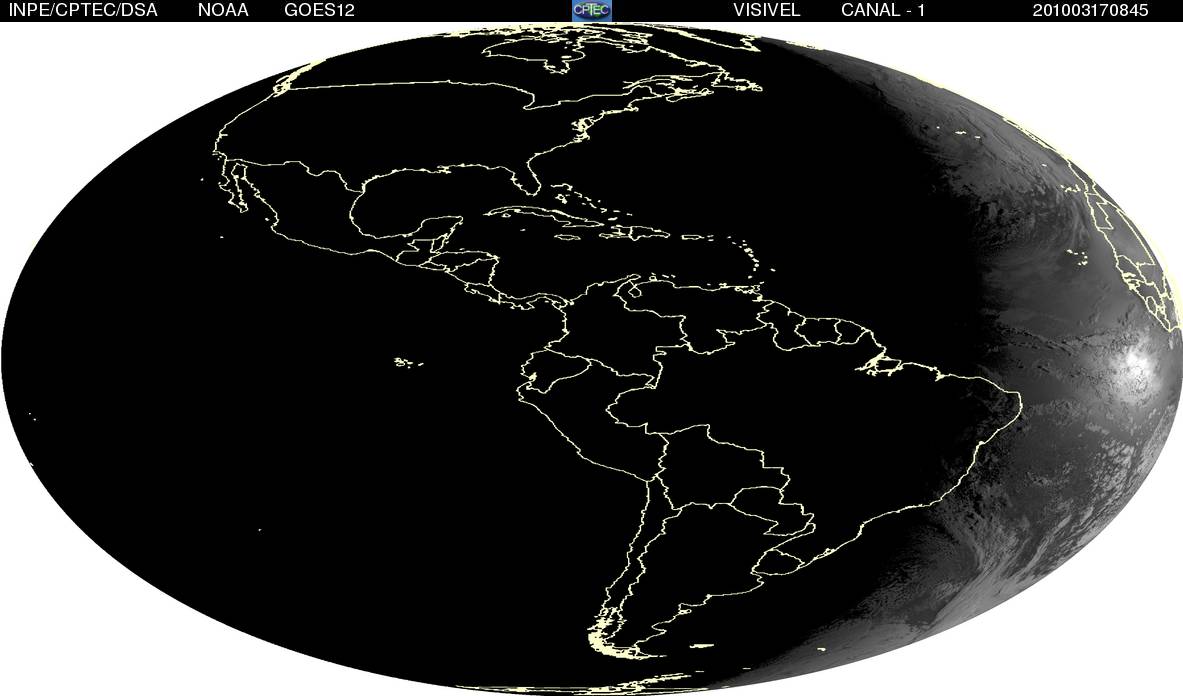This screenshot has height=696, width=1183.
Task: Click the NOAA label in header
Action: (x=223, y=11)
